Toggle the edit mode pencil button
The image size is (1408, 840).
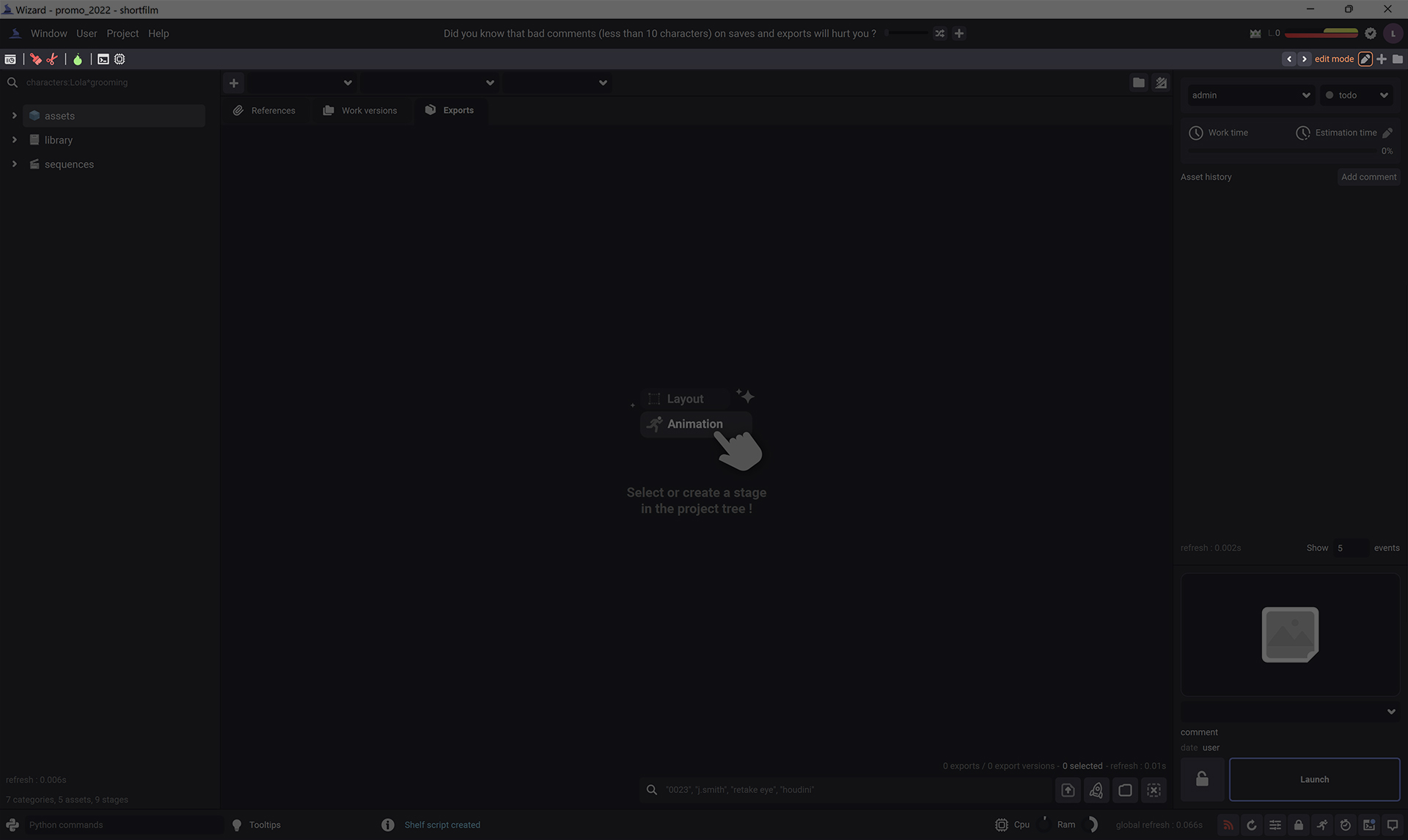tap(1365, 59)
